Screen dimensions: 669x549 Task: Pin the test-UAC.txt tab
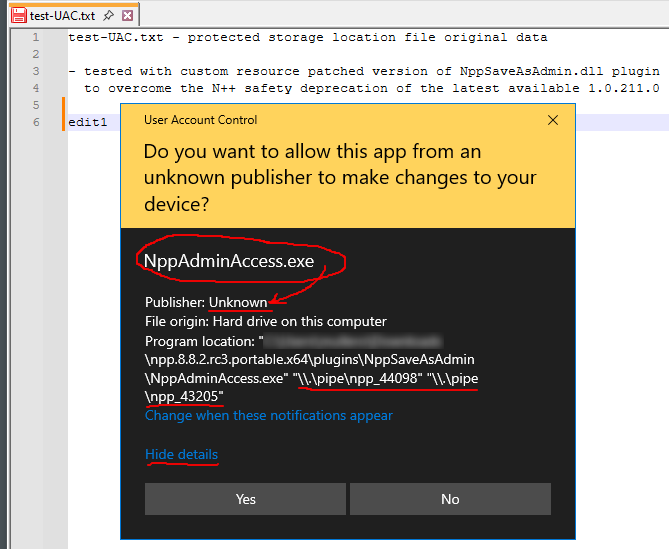tap(108, 16)
